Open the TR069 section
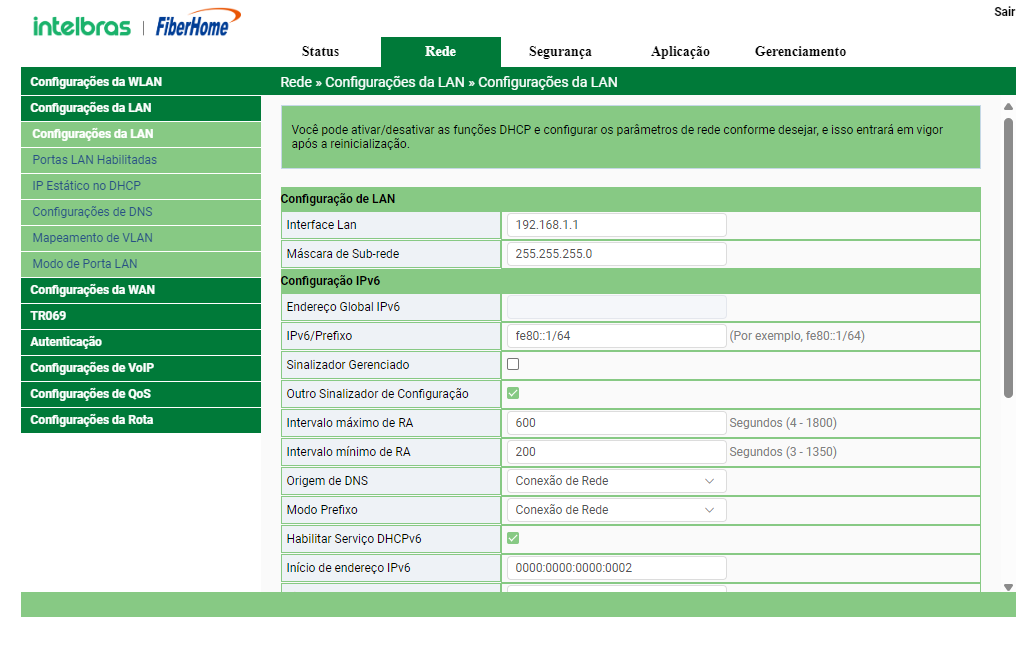 [x=141, y=316]
